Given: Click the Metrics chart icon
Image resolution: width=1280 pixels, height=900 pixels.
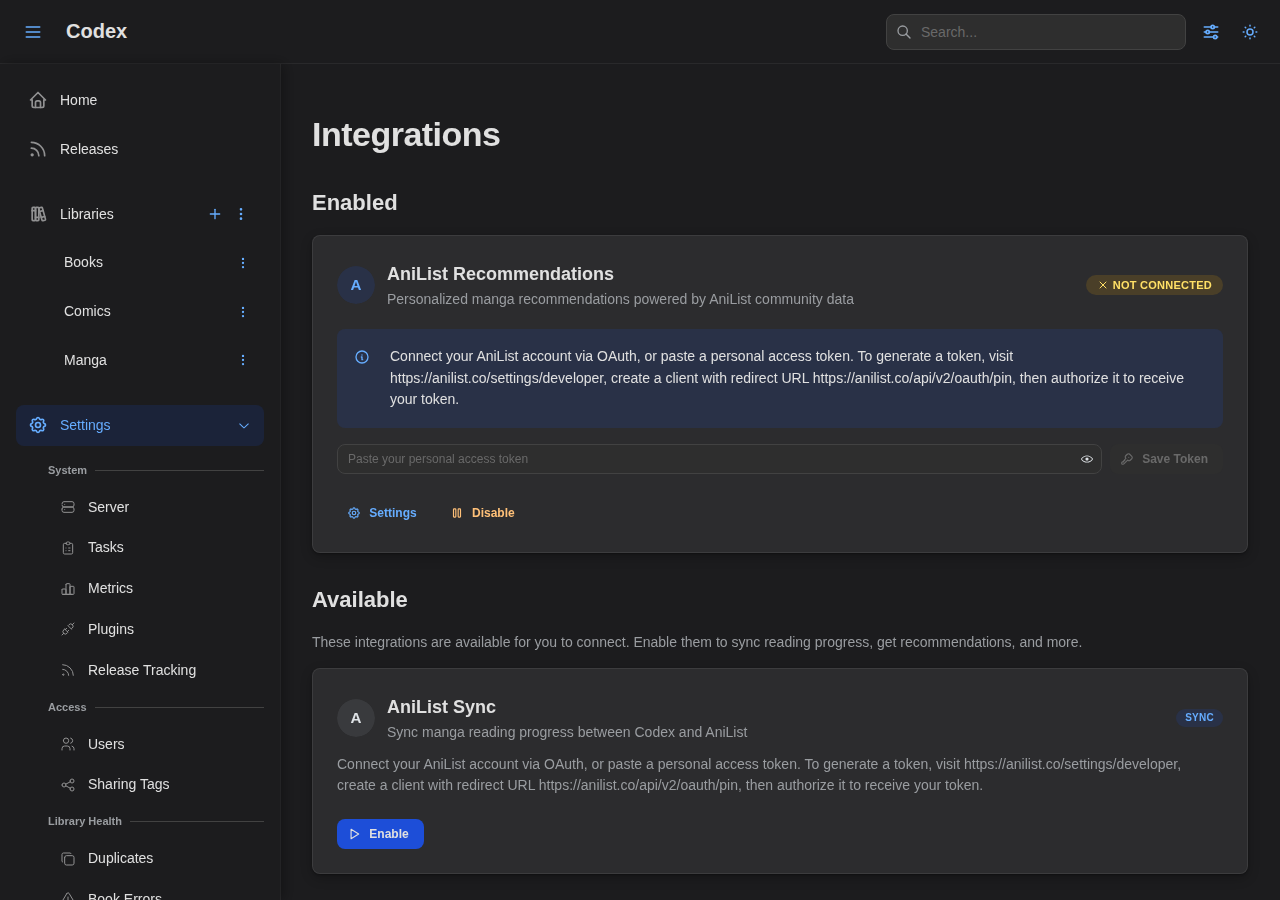Looking at the screenshot, I should click(68, 589).
